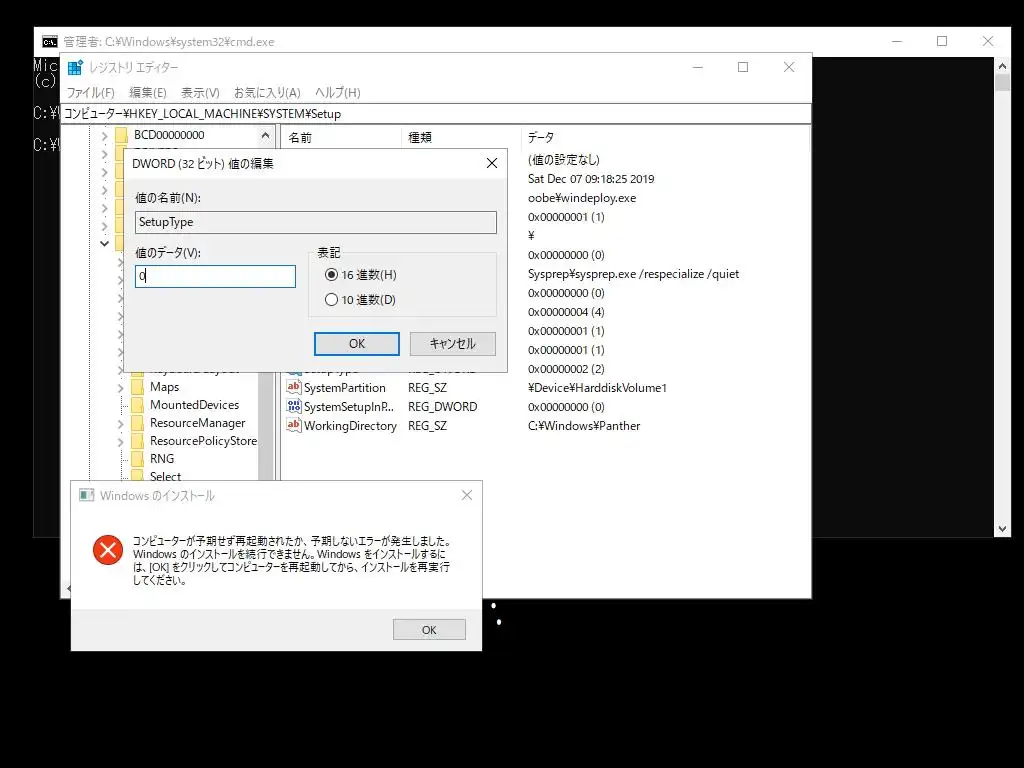Screen dimensions: 1024x768
Task: Expand the ResourcePolicyStore tree node
Action: [x=120, y=442]
